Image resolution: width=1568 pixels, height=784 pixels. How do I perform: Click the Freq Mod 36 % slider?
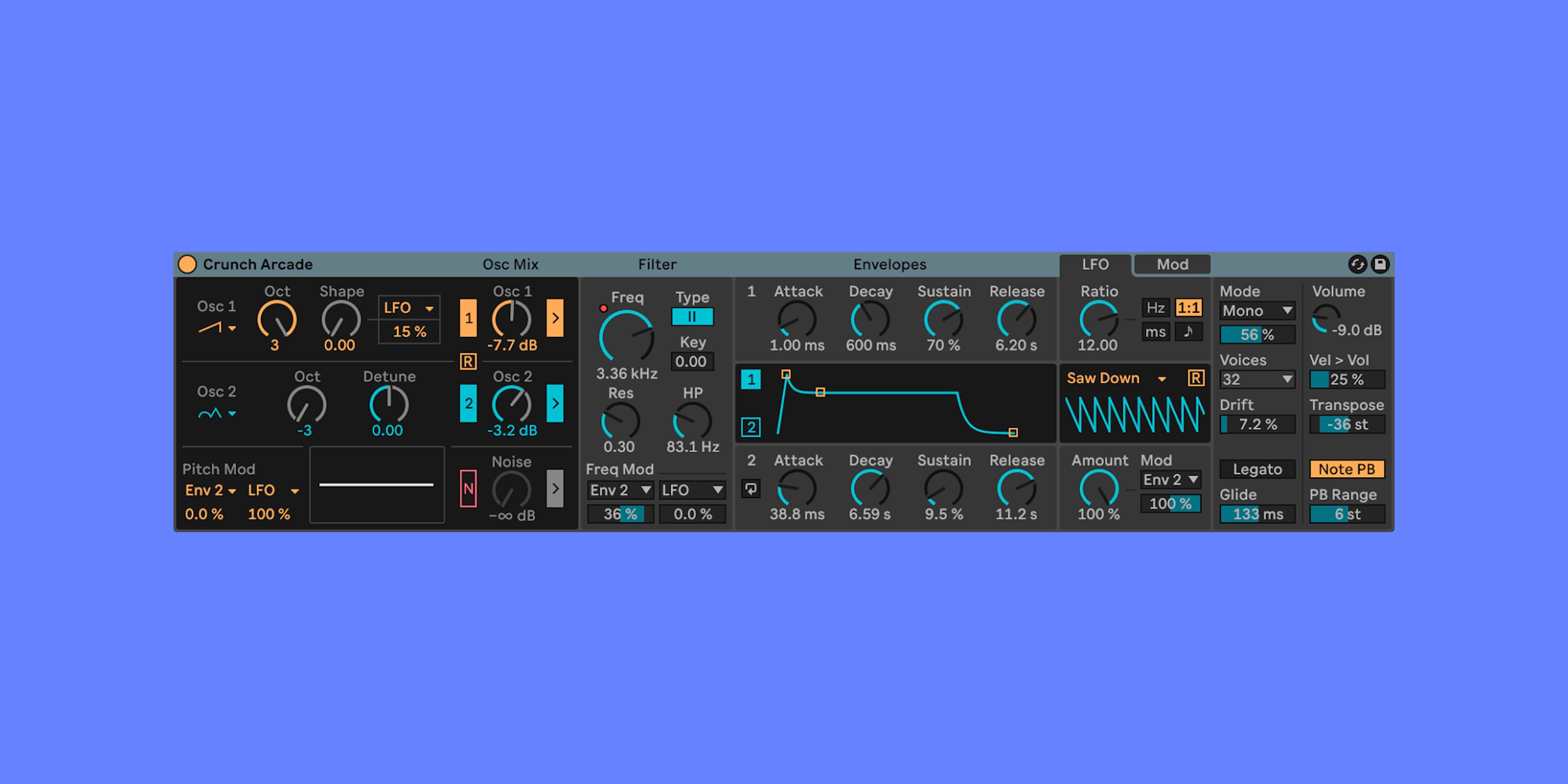pos(620,514)
